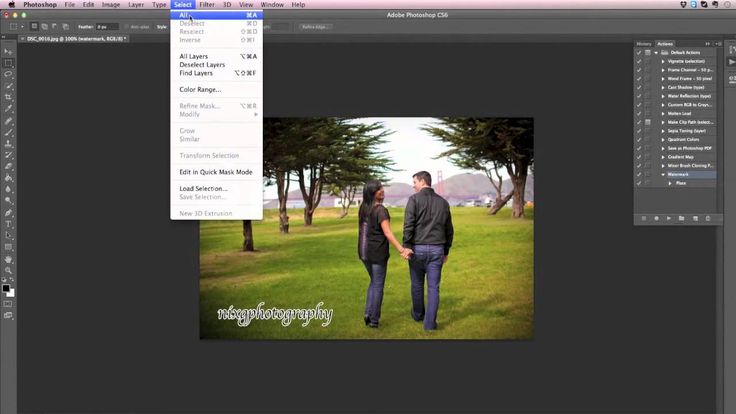
Task: Play selected action in Actions panel
Action: point(669,219)
